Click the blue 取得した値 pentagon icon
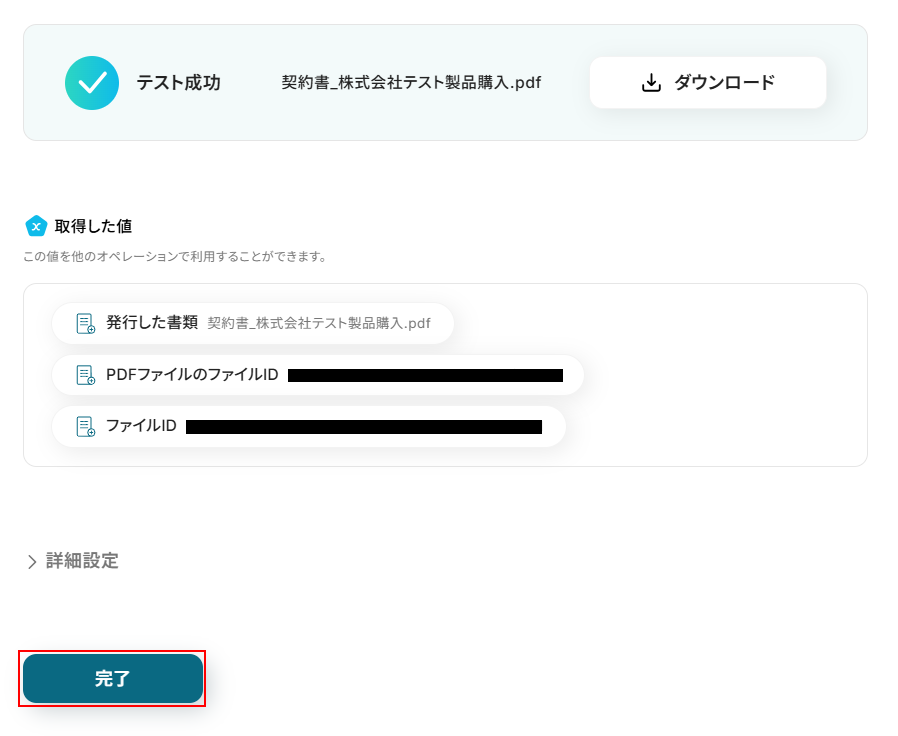Viewport: 898px width, 736px height. [x=36, y=226]
